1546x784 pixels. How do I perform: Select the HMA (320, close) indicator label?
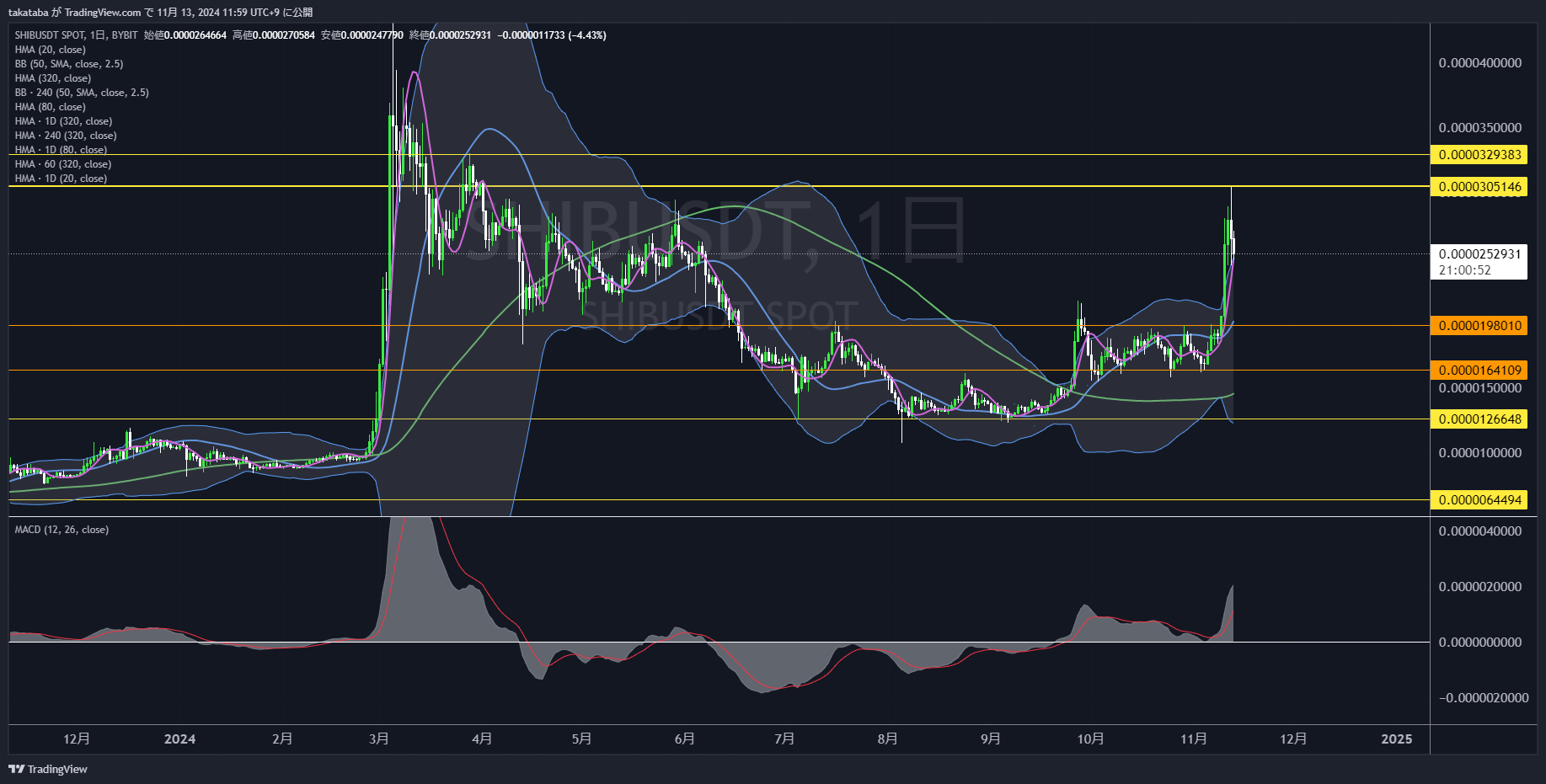(53, 78)
